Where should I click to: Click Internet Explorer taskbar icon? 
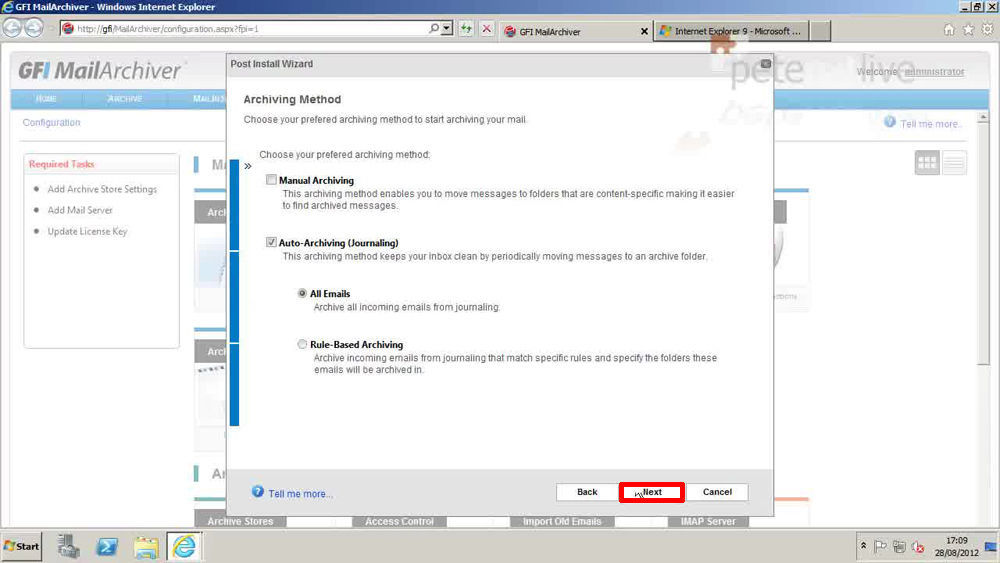[184, 546]
